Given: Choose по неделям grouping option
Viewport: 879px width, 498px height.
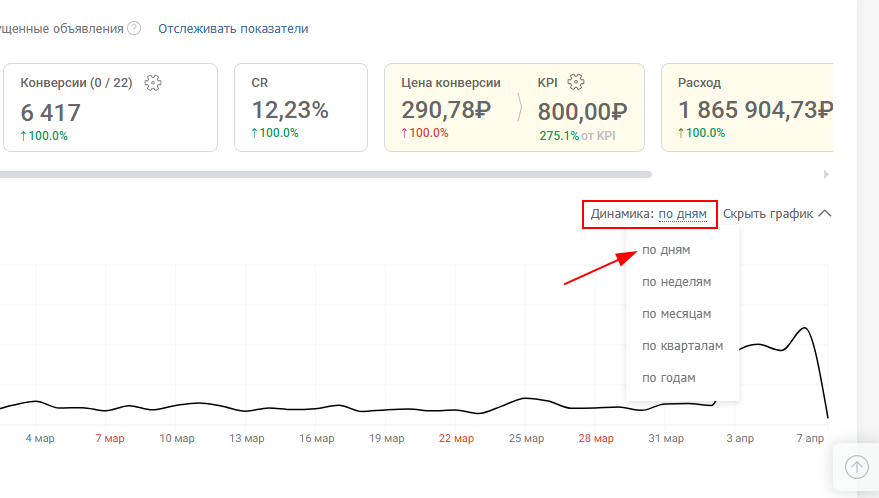Looking at the screenshot, I should click(676, 282).
